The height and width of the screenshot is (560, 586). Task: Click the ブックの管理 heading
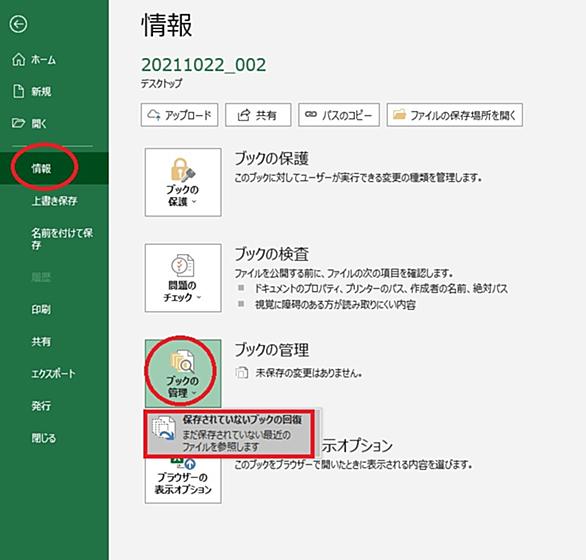(272, 350)
